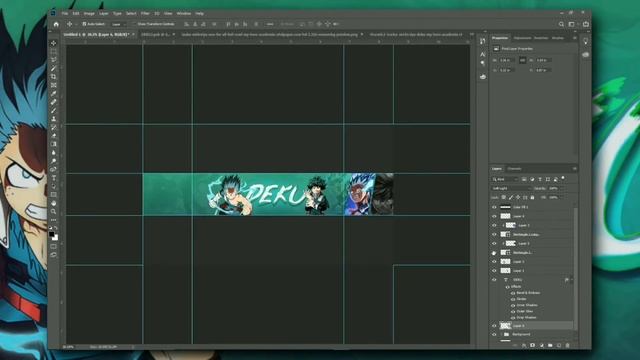640x360 pixels.
Task: Select the Move tool in toolbar
Action: (53, 43)
